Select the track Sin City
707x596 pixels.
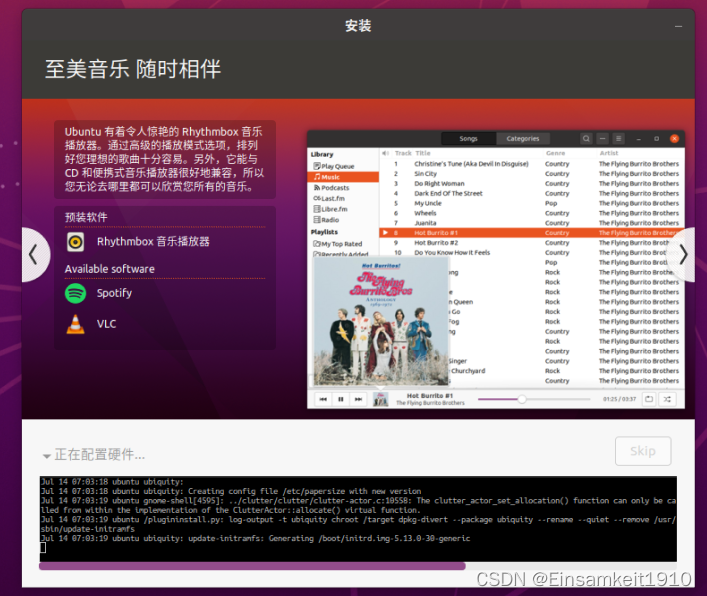pos(426,174)
